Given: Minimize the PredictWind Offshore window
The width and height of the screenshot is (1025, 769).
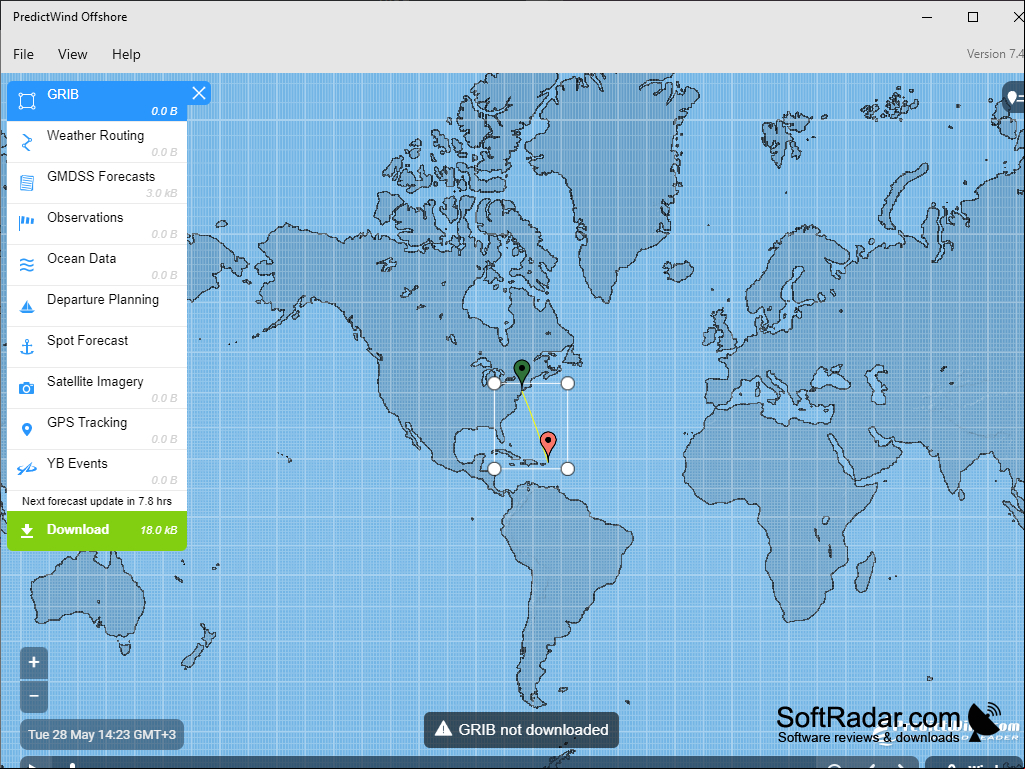Looking at the screenshot, I should 927,17.
